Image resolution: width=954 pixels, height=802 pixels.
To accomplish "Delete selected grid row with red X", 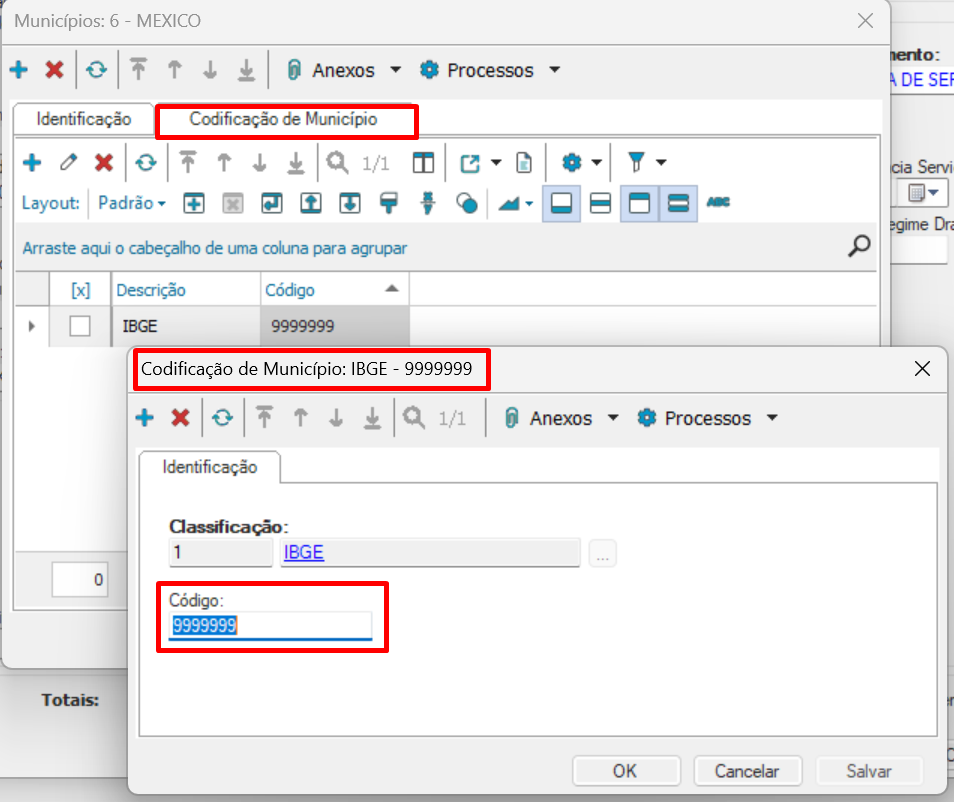I will click(x=104, y=162).
